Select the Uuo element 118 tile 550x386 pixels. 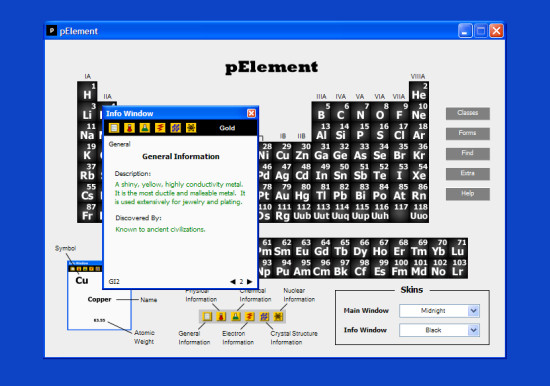[x=419, y=212]
